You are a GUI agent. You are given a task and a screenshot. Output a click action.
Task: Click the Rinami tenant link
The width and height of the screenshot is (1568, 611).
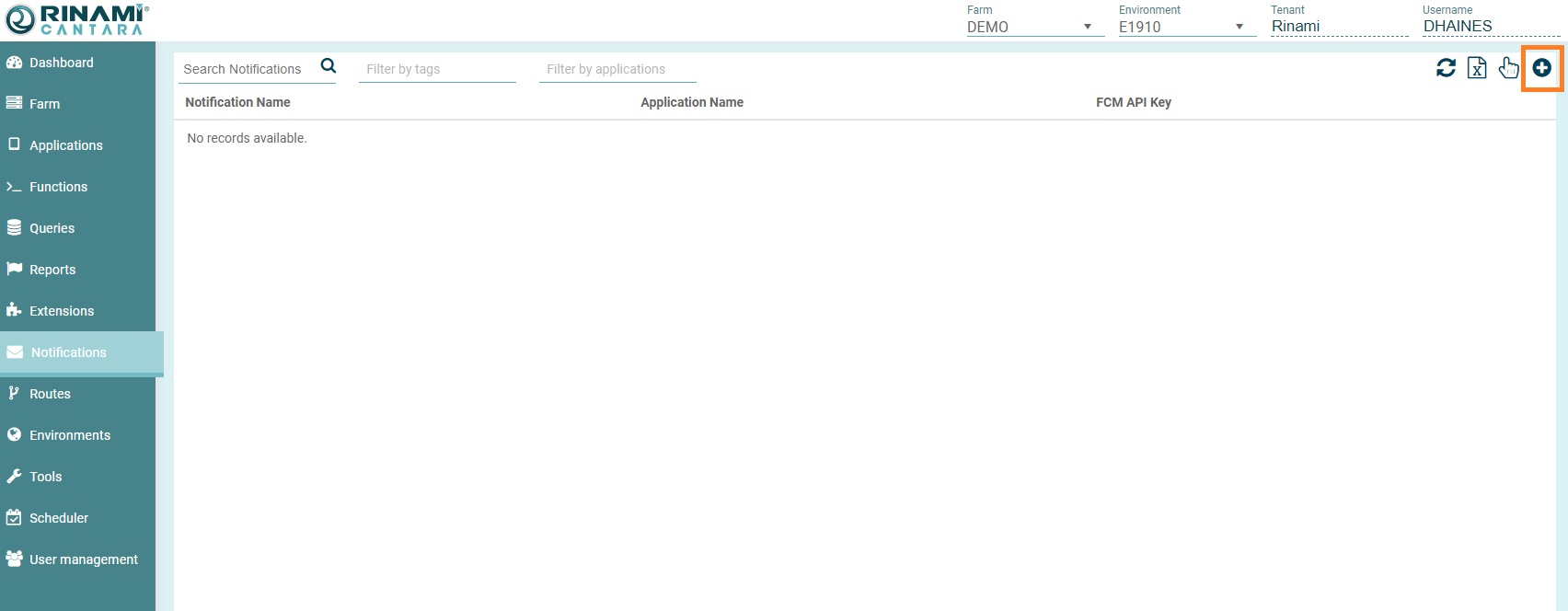pos(1296,27)
